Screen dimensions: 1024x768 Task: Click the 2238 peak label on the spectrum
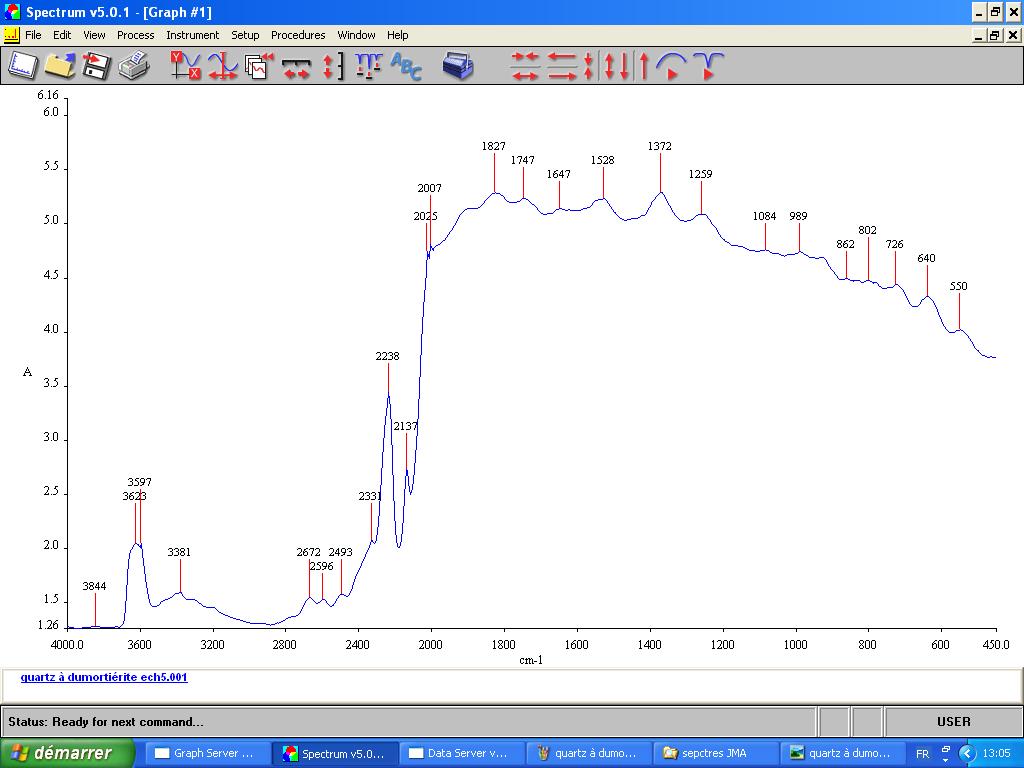(x=387, y=356)
